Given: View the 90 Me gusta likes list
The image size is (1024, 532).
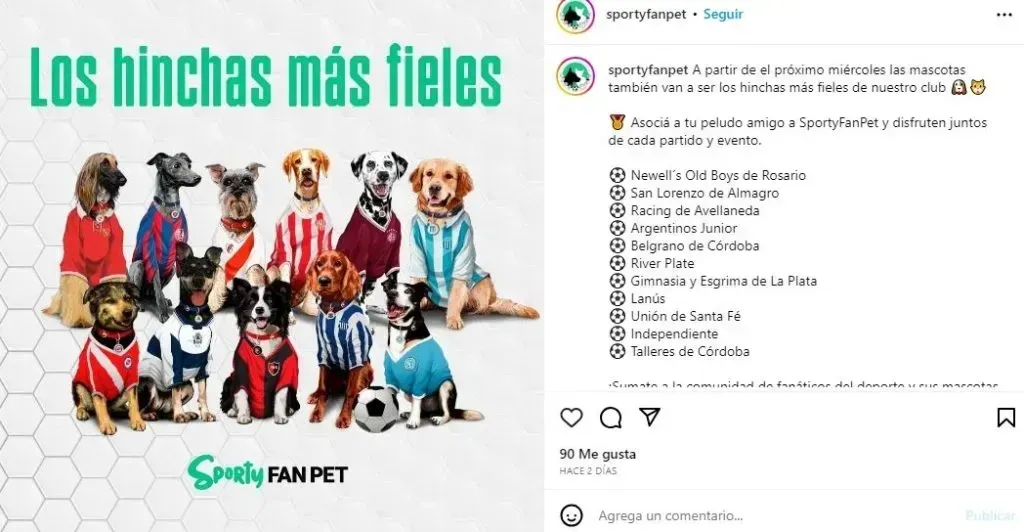Looking at the screenshot, I should (x=598, y=454).
